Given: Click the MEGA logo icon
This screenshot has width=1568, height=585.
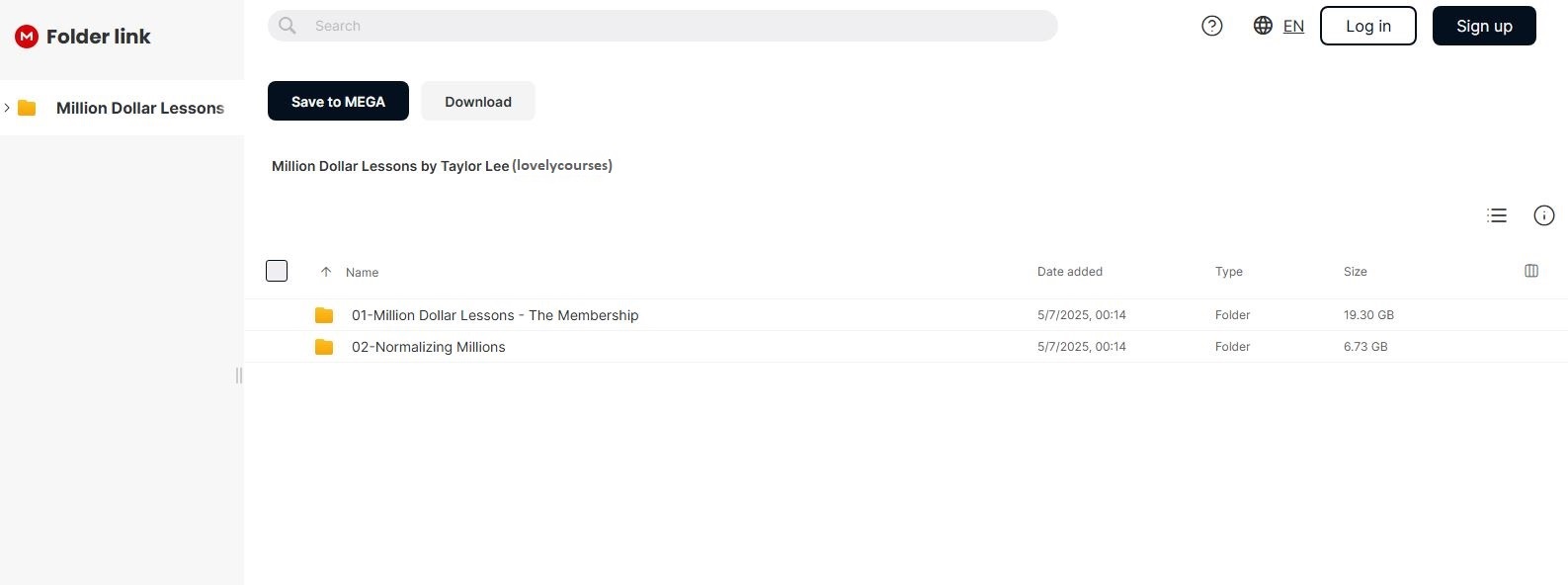Looking at the screenshot, I should click(x=27, y=37).
